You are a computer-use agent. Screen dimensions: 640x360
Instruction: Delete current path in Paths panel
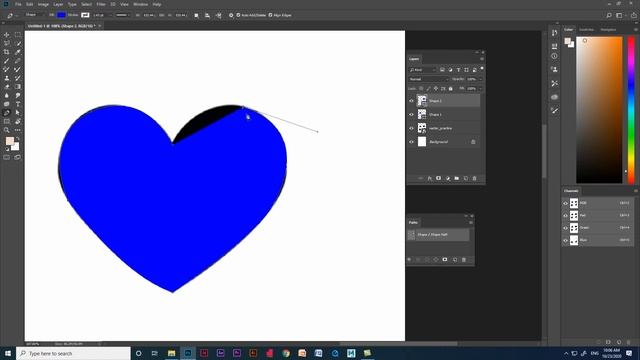tap(464, 260)
